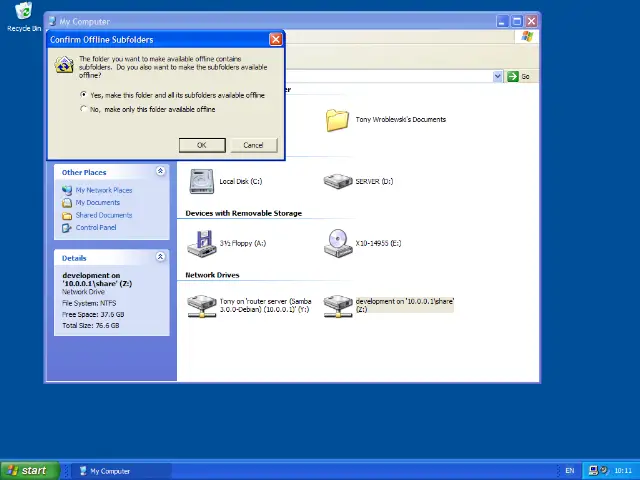Open Control Panel link
Image resolution: width=640 pixels, height=480 pixels.
(x=96, y=228)
